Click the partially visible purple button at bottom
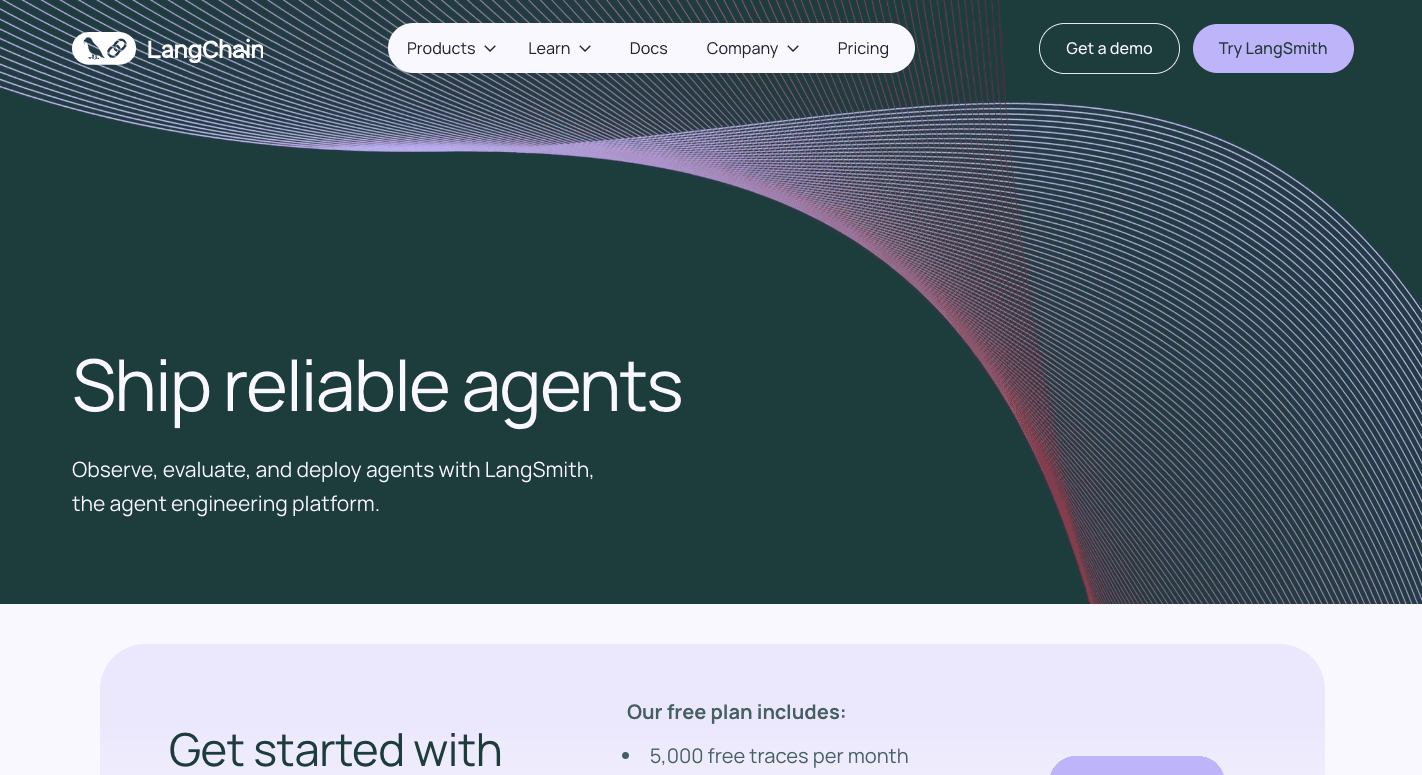The width and height of the screenshot is (1422, 775). (1137, 766)
